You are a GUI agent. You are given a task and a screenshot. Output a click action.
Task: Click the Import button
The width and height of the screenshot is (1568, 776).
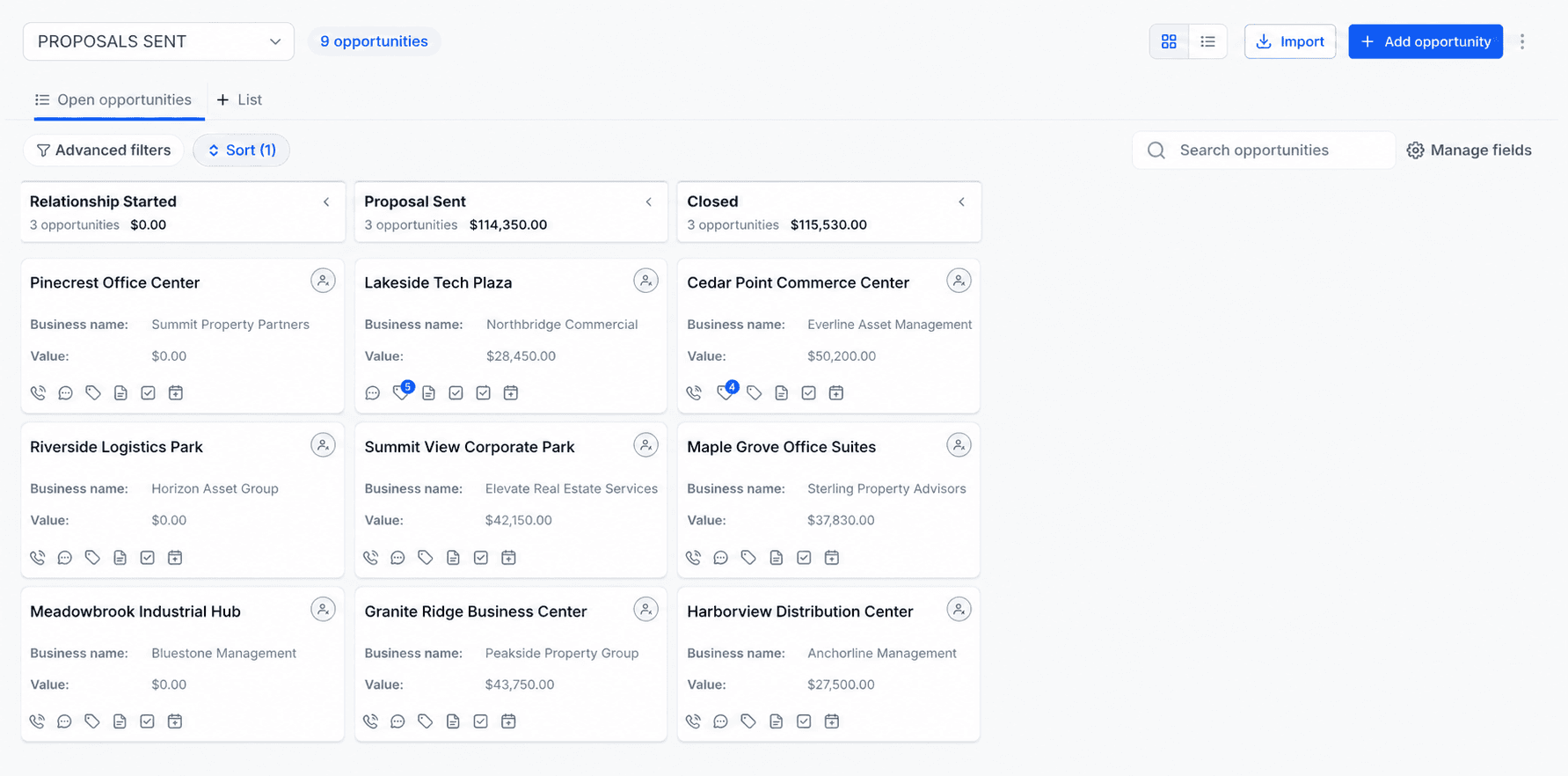pyautogui.click(x=1290, y=41)
